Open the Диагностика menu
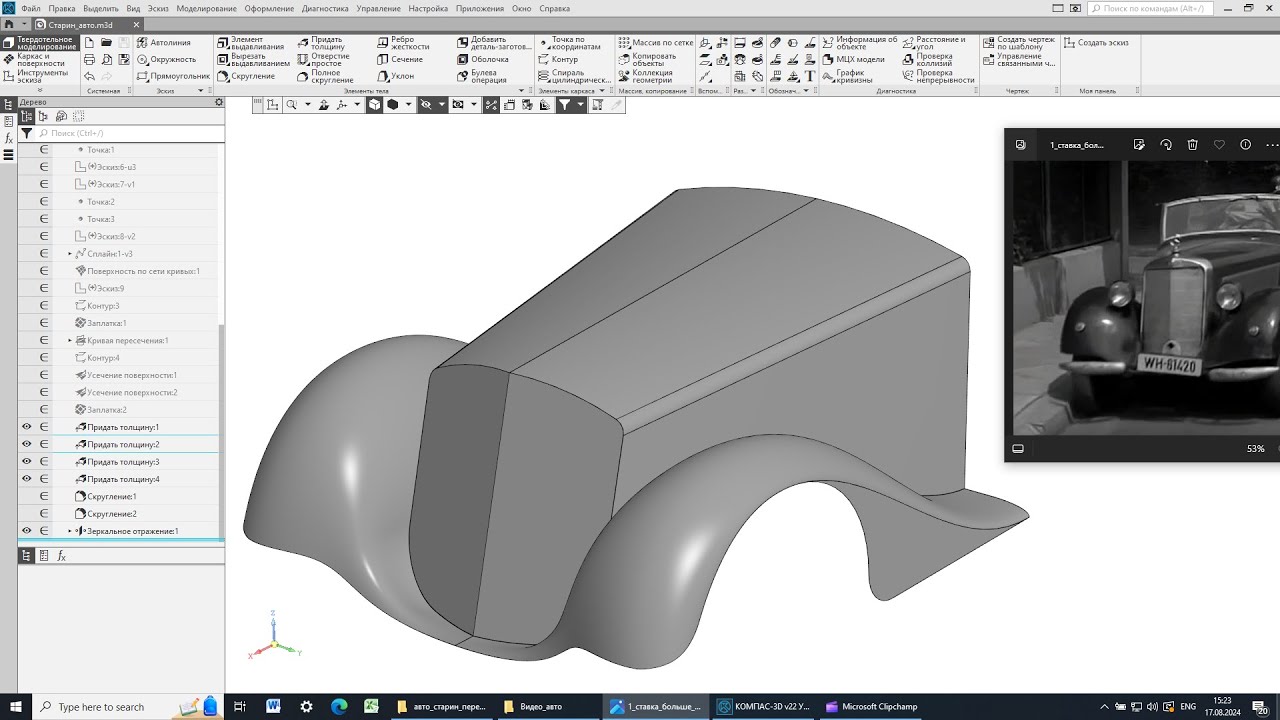Image resolution: width=1280 pixels, height=720 pixels. [325, 8]
